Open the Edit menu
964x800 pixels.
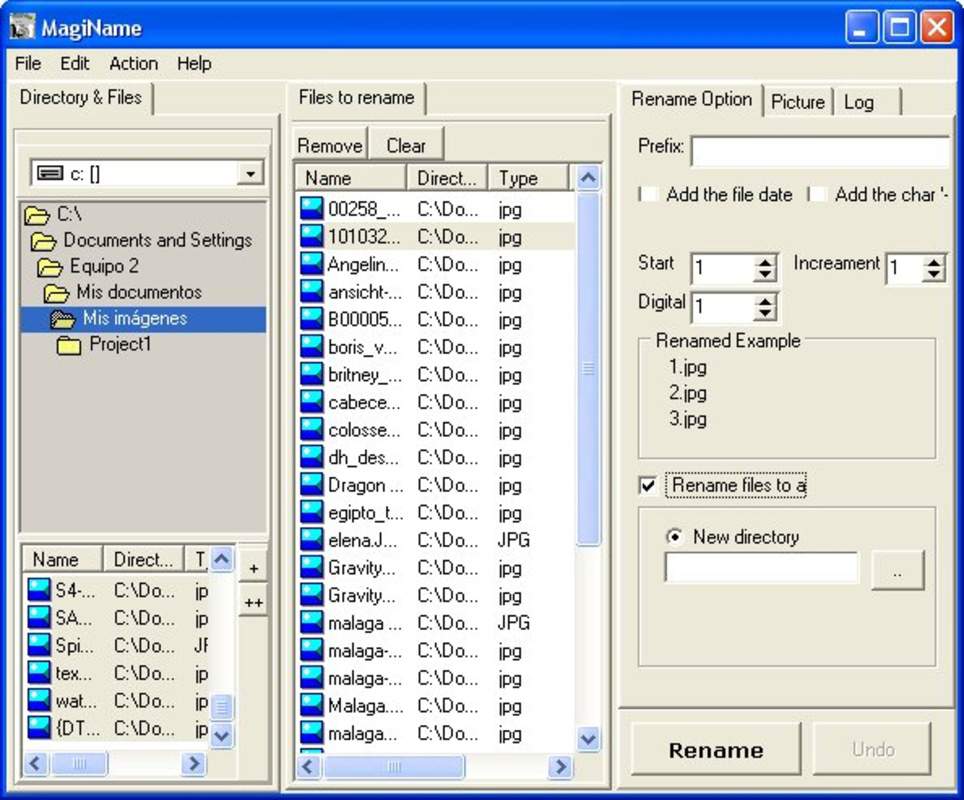(x=74, y=63)
